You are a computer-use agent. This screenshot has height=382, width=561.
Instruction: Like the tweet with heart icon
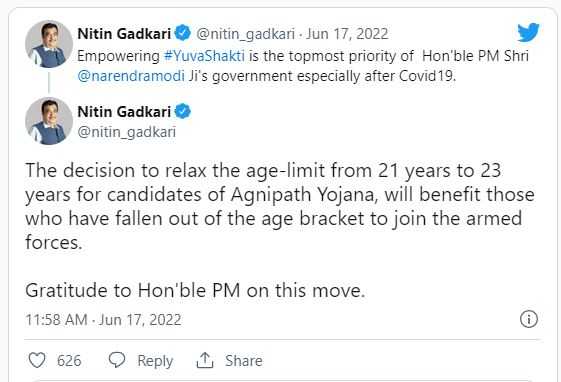tap(37, 360)
